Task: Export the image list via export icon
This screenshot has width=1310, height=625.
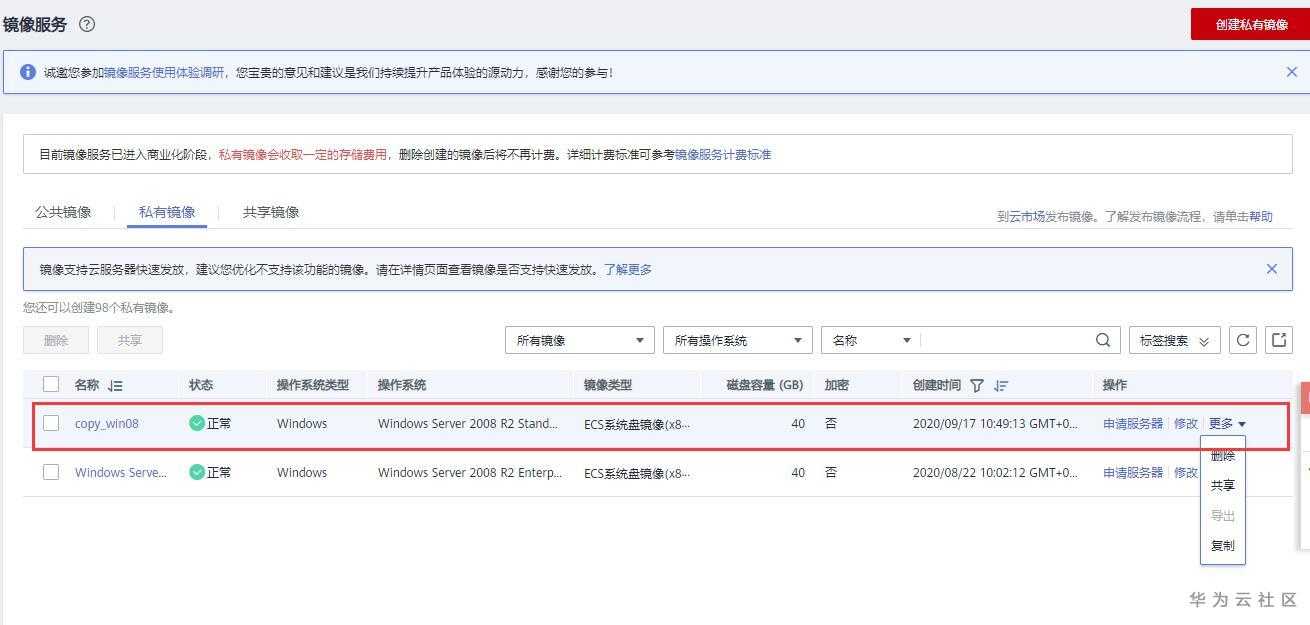Action: click(1278, 340)
